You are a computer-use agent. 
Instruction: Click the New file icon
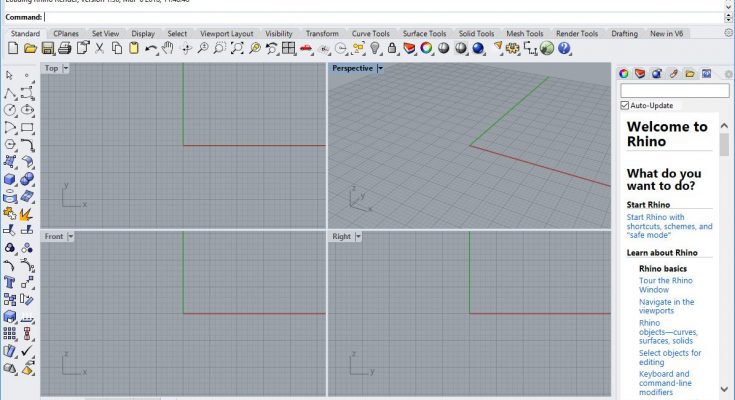(13, 48)
